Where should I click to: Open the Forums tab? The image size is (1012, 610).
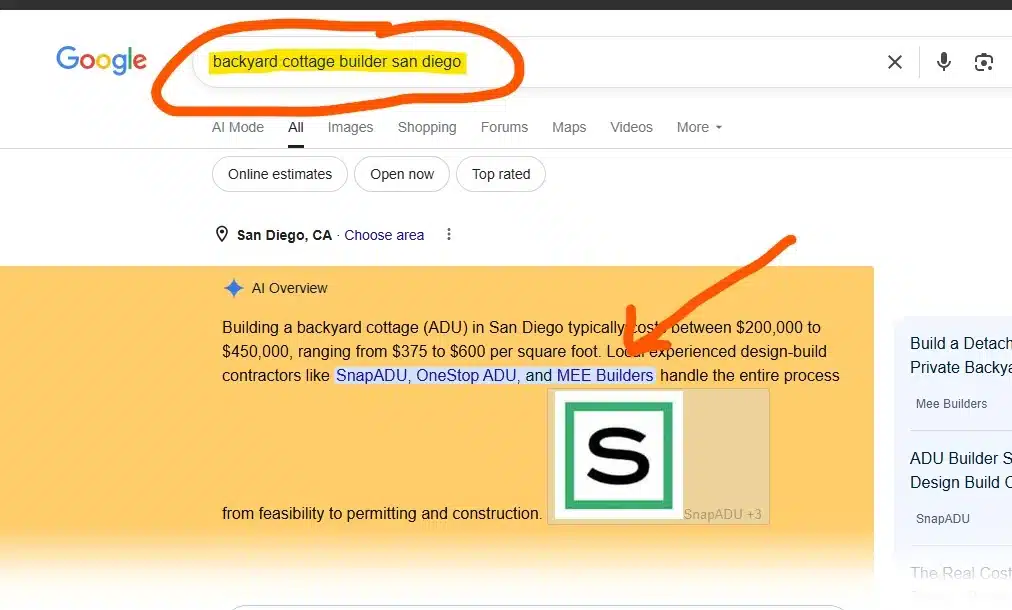coord(504,127)
